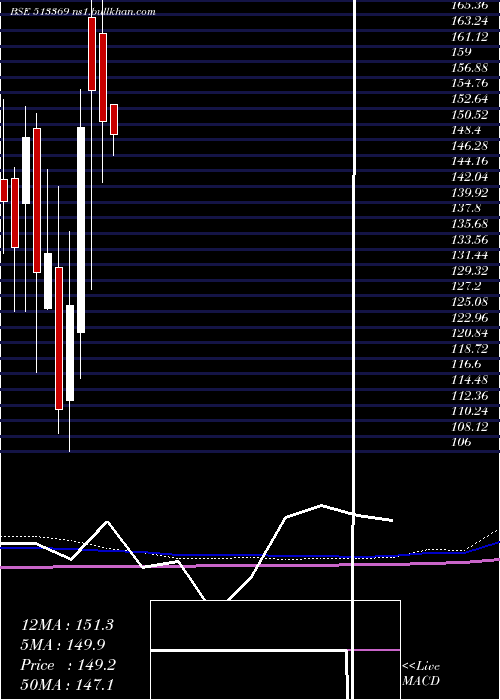
Task: Click the 129.32 price axis label
Action: (x=469, y=271)
